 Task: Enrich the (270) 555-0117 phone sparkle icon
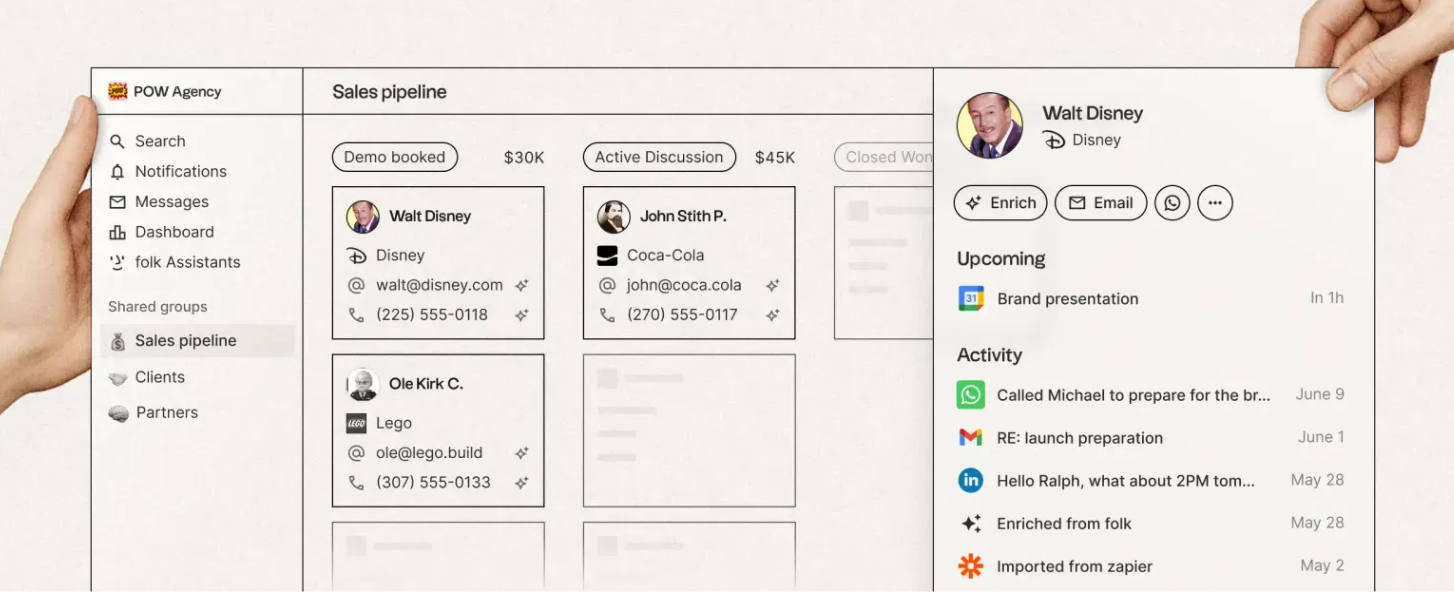(772, 315)
